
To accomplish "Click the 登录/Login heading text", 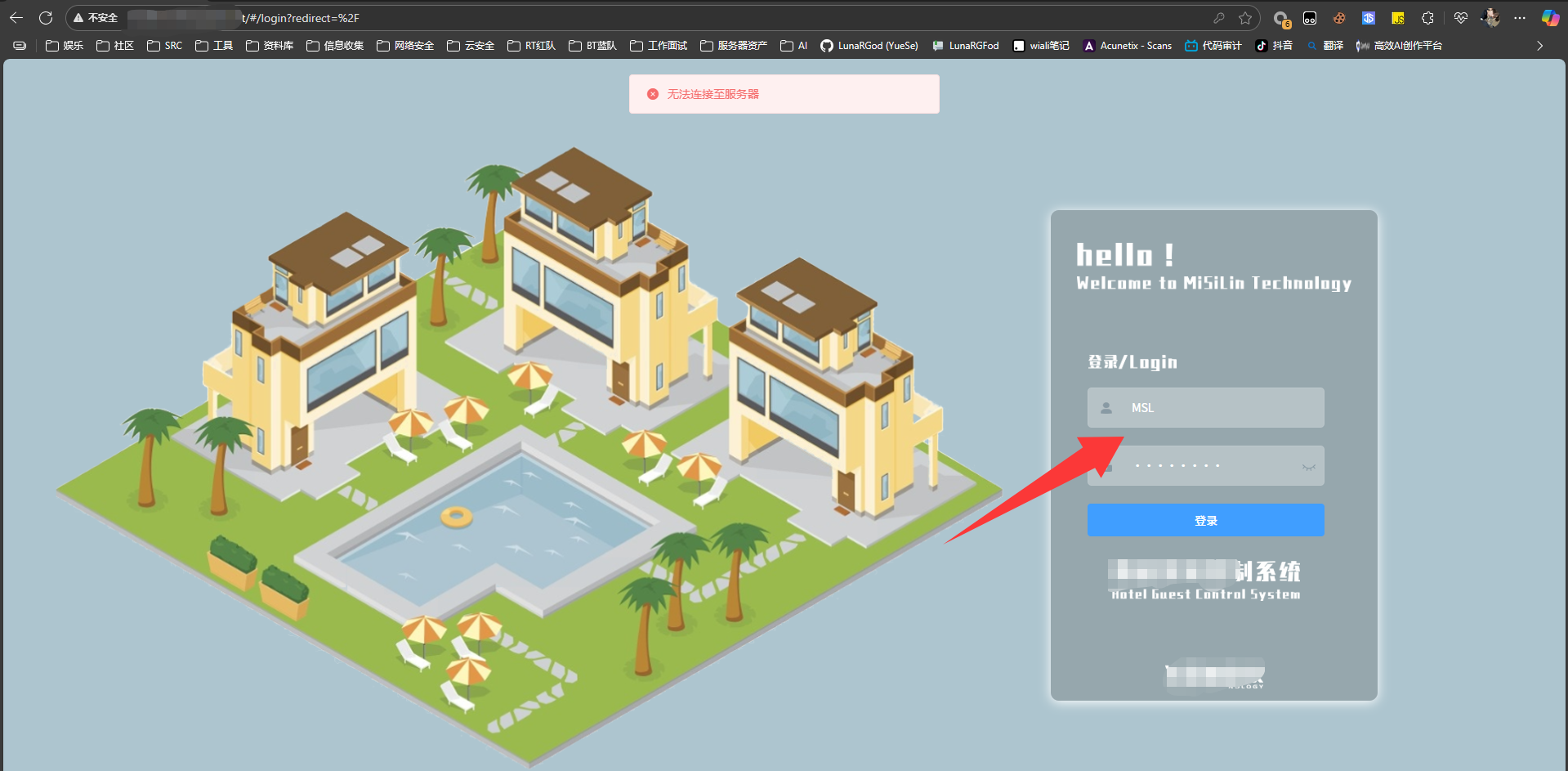I will (1132, 362).
